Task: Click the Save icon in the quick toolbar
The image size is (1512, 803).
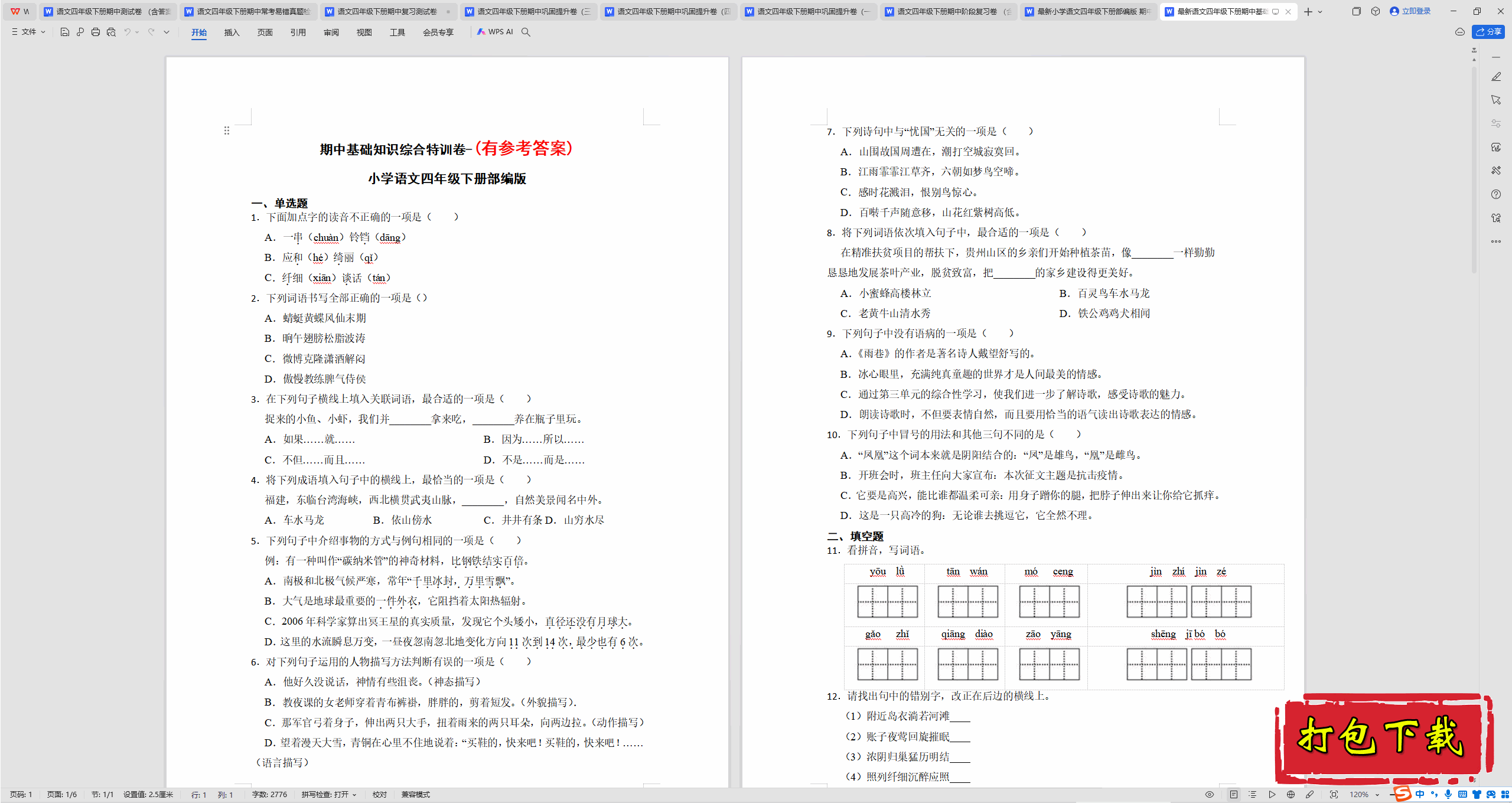Action: coord(65,32)
